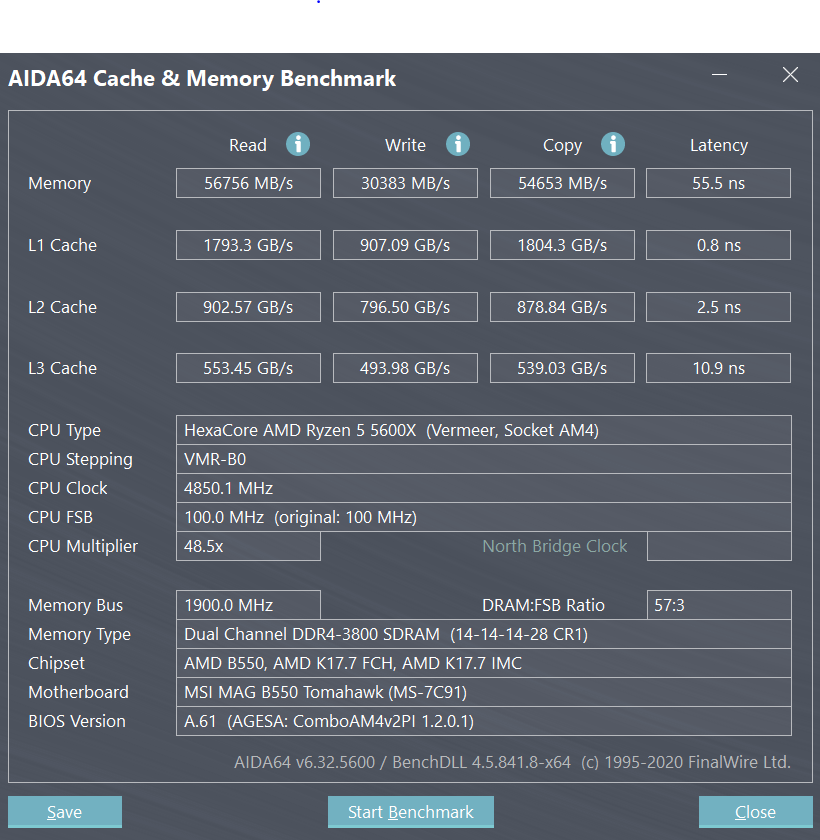This screenshot has height=840, width=820.
Task: Click the empty North Bridge Clock field
Action: (719, 546)
